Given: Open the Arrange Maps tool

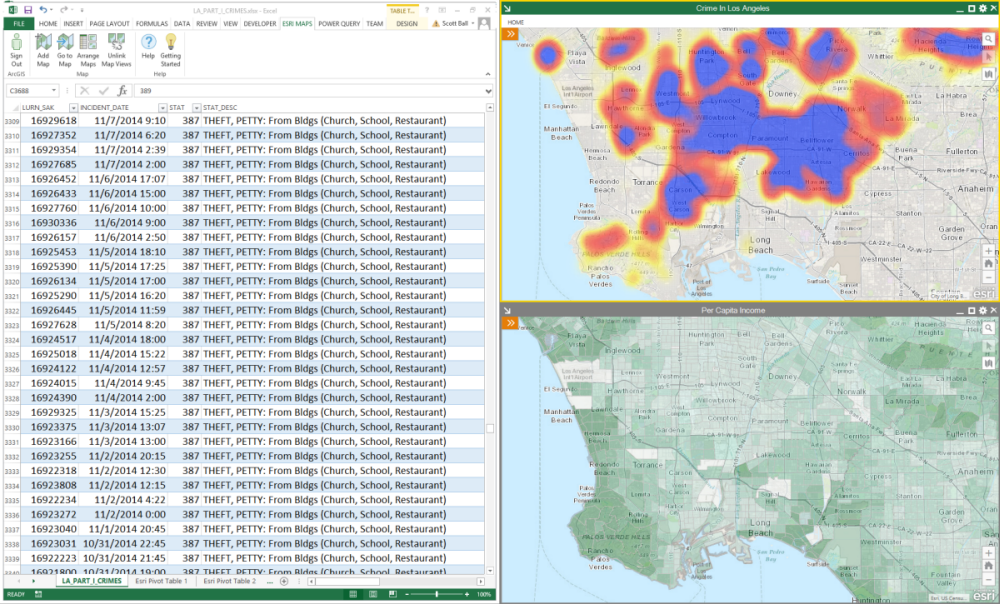Looking at the screenshot, I should pyautogui.click(x=88, y=50).
